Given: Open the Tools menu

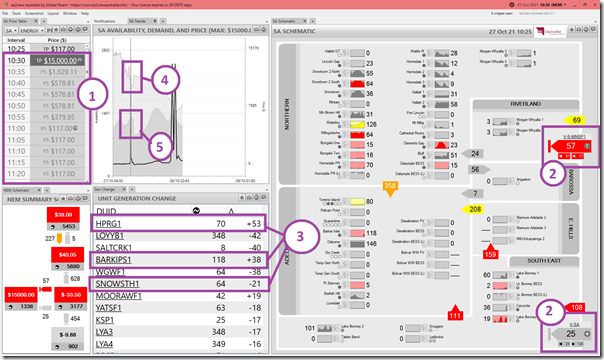Looking at the screenshot, I should pyautogui.click(x=16, y=13).
